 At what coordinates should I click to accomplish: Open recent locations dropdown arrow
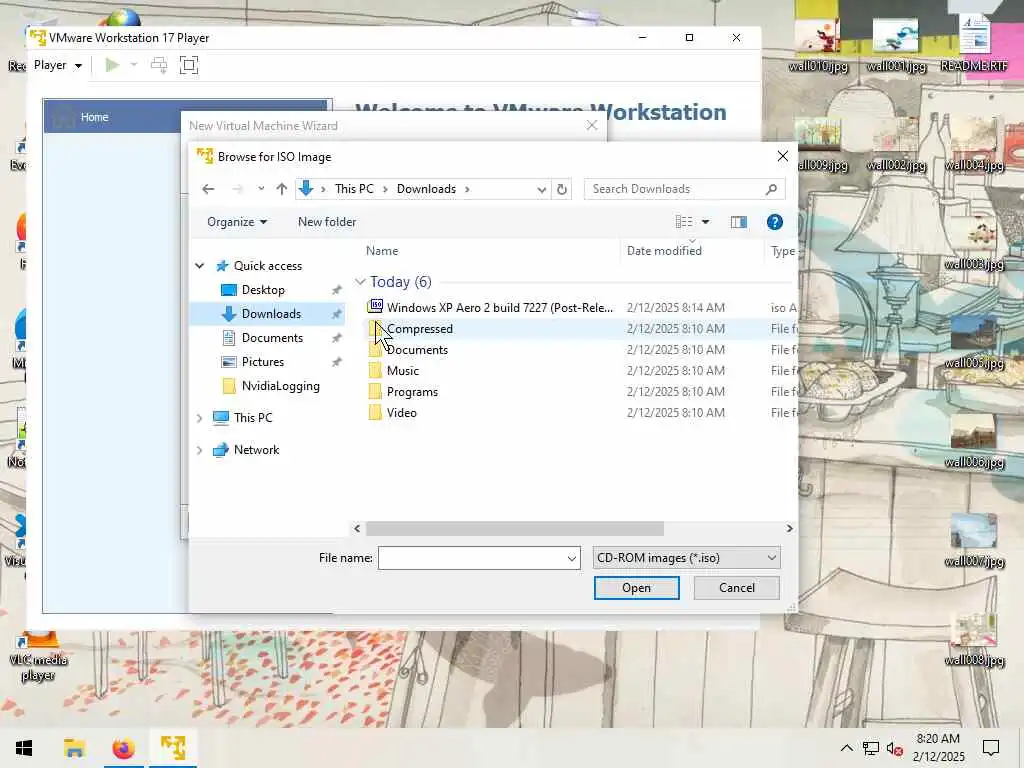coord(261,189)
